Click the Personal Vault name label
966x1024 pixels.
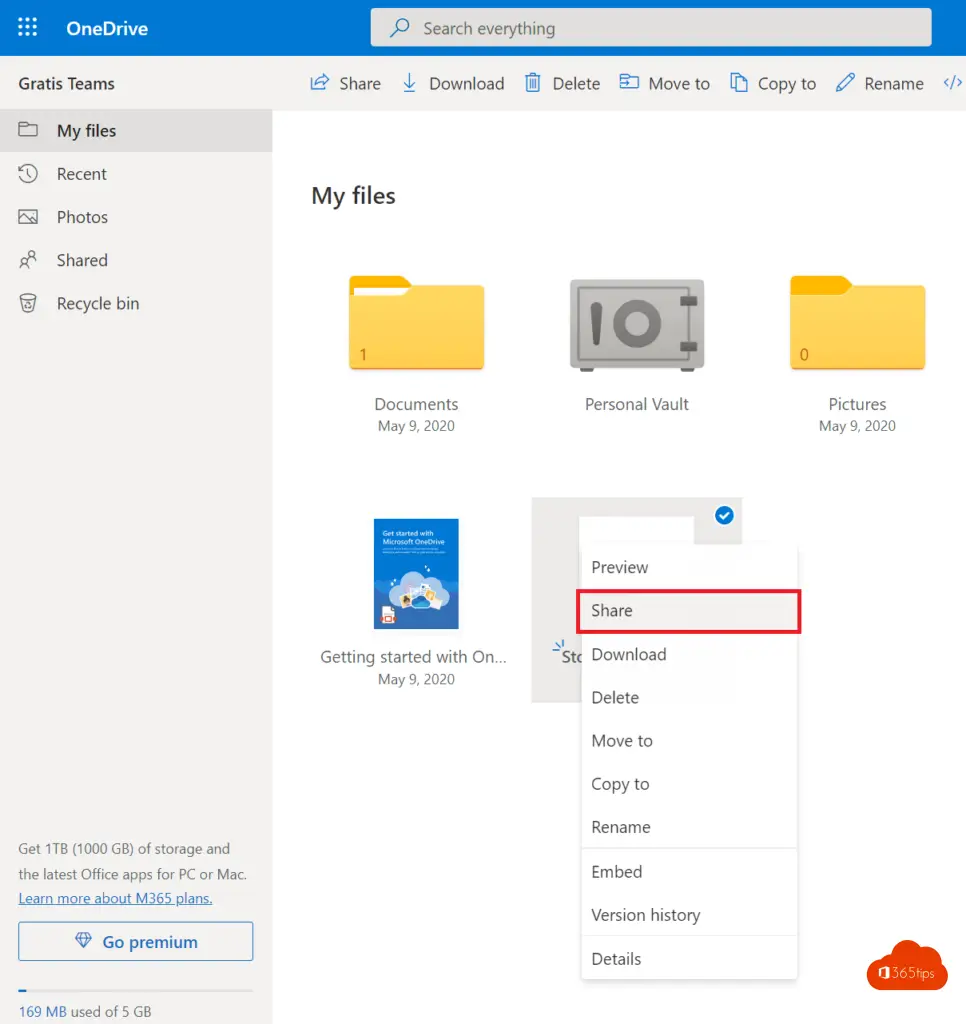pyautogui.click(x=637, y=404)
